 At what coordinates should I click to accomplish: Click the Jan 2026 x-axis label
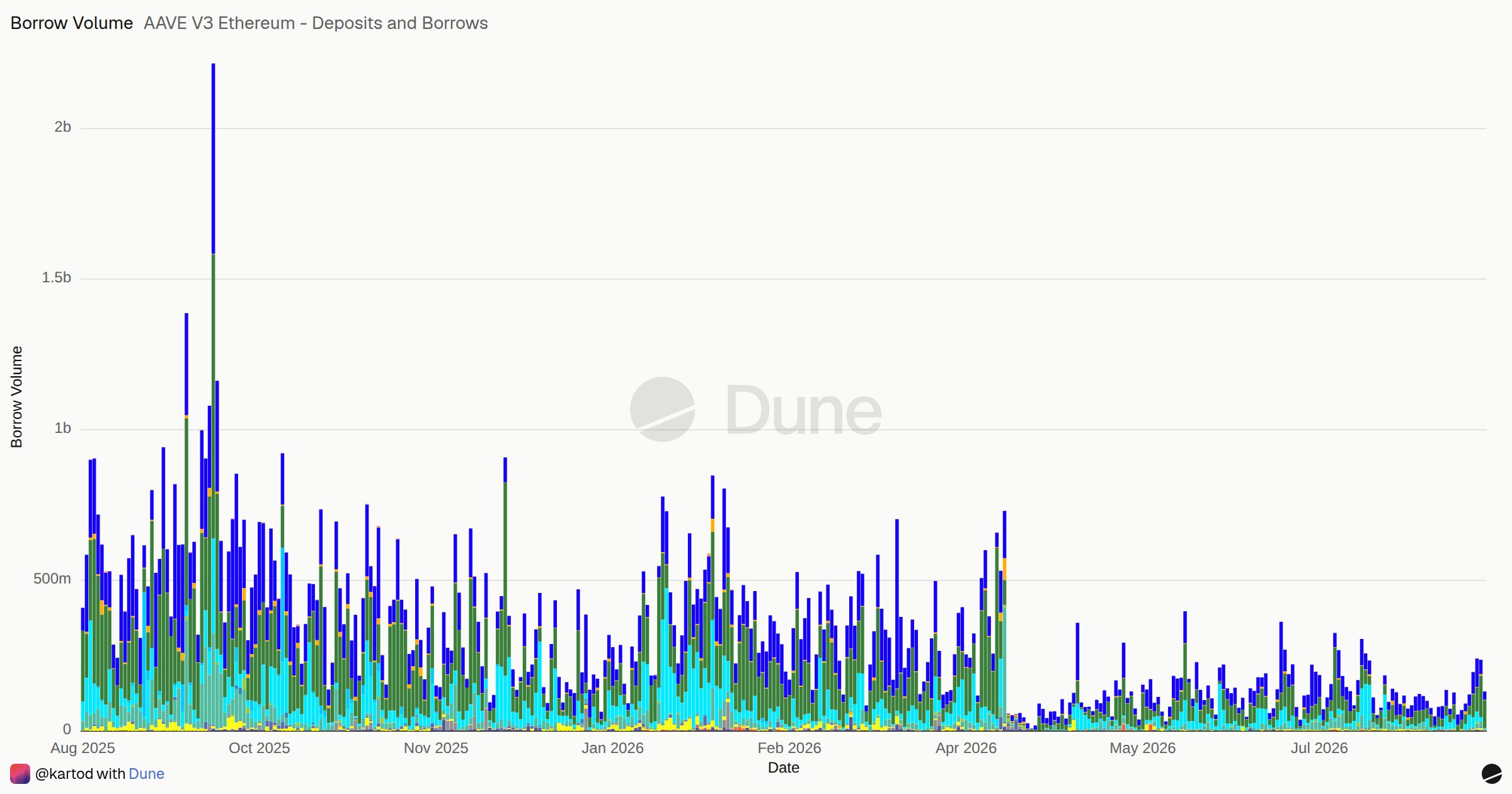point(612,748)
